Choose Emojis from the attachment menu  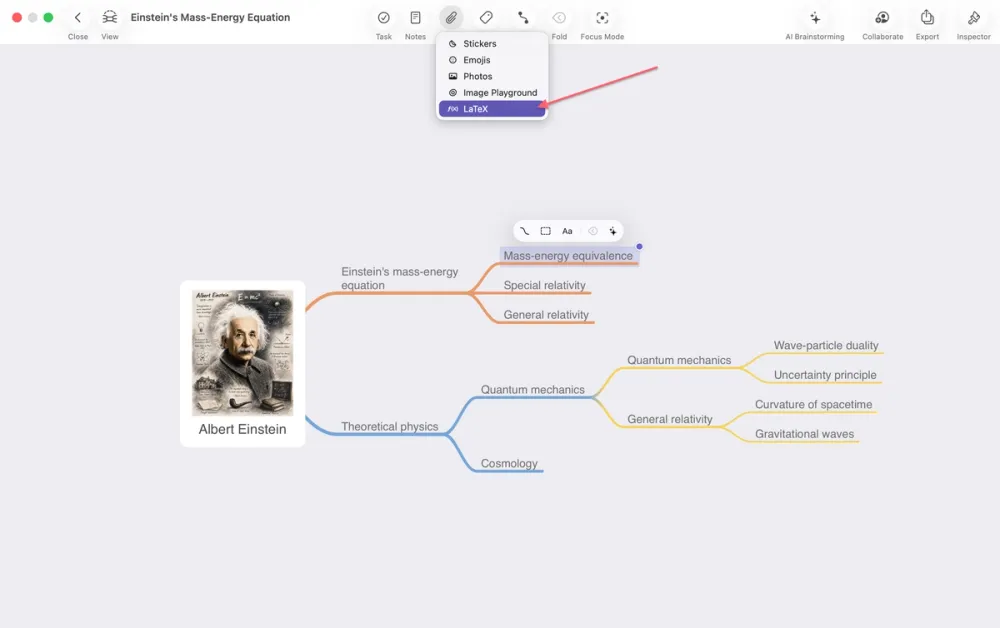492,60
